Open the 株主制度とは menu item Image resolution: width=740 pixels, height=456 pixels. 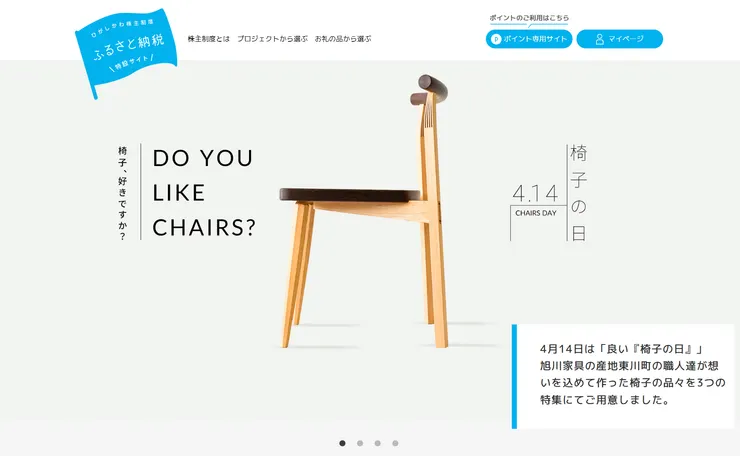209,39
